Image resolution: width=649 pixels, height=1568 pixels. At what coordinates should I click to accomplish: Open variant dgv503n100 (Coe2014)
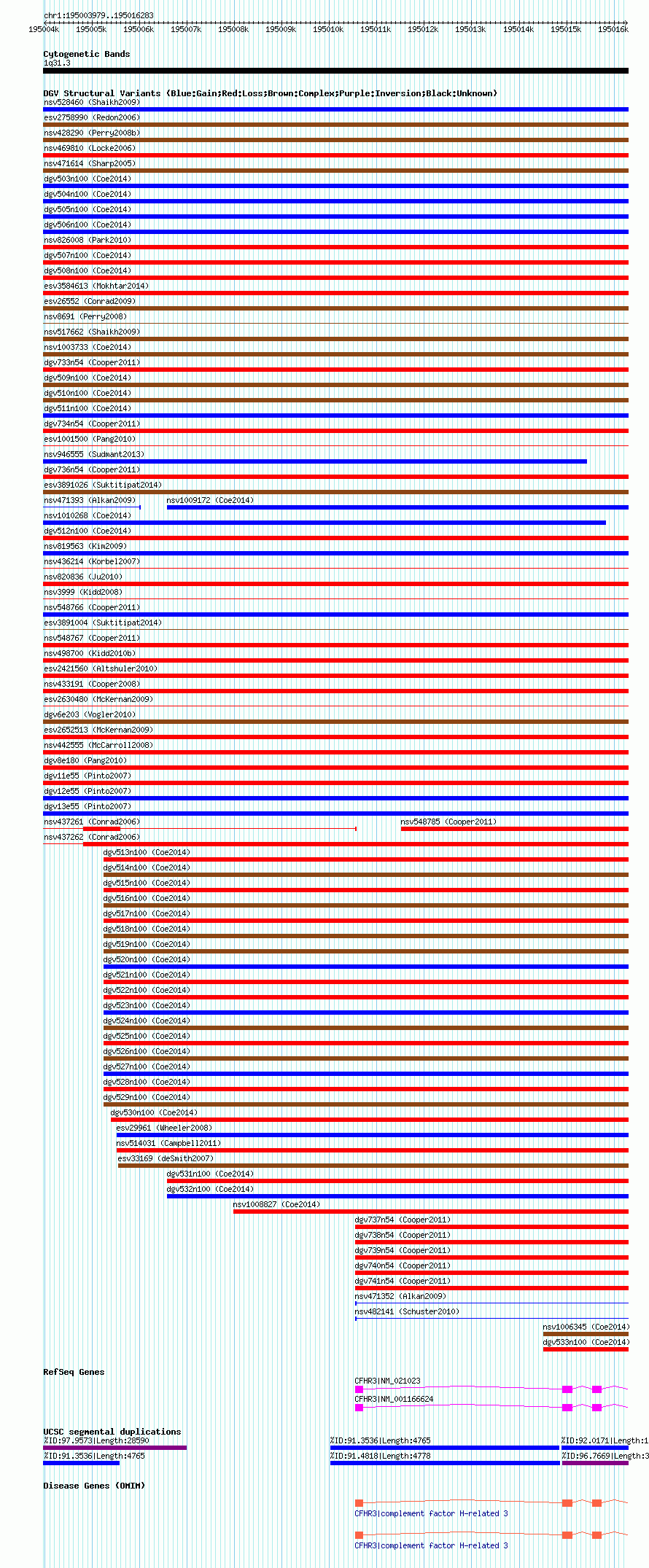(x=87, y=179)
